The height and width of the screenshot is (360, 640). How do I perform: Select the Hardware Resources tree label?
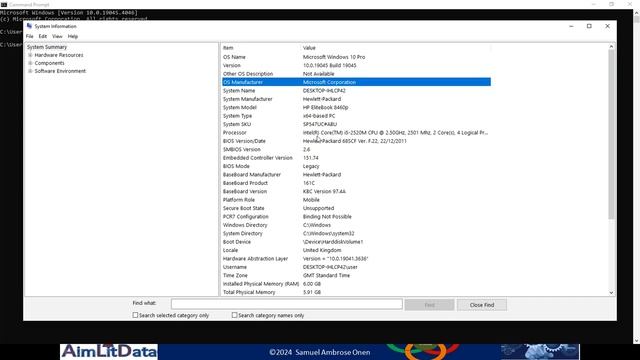click(x=59, y=55)
